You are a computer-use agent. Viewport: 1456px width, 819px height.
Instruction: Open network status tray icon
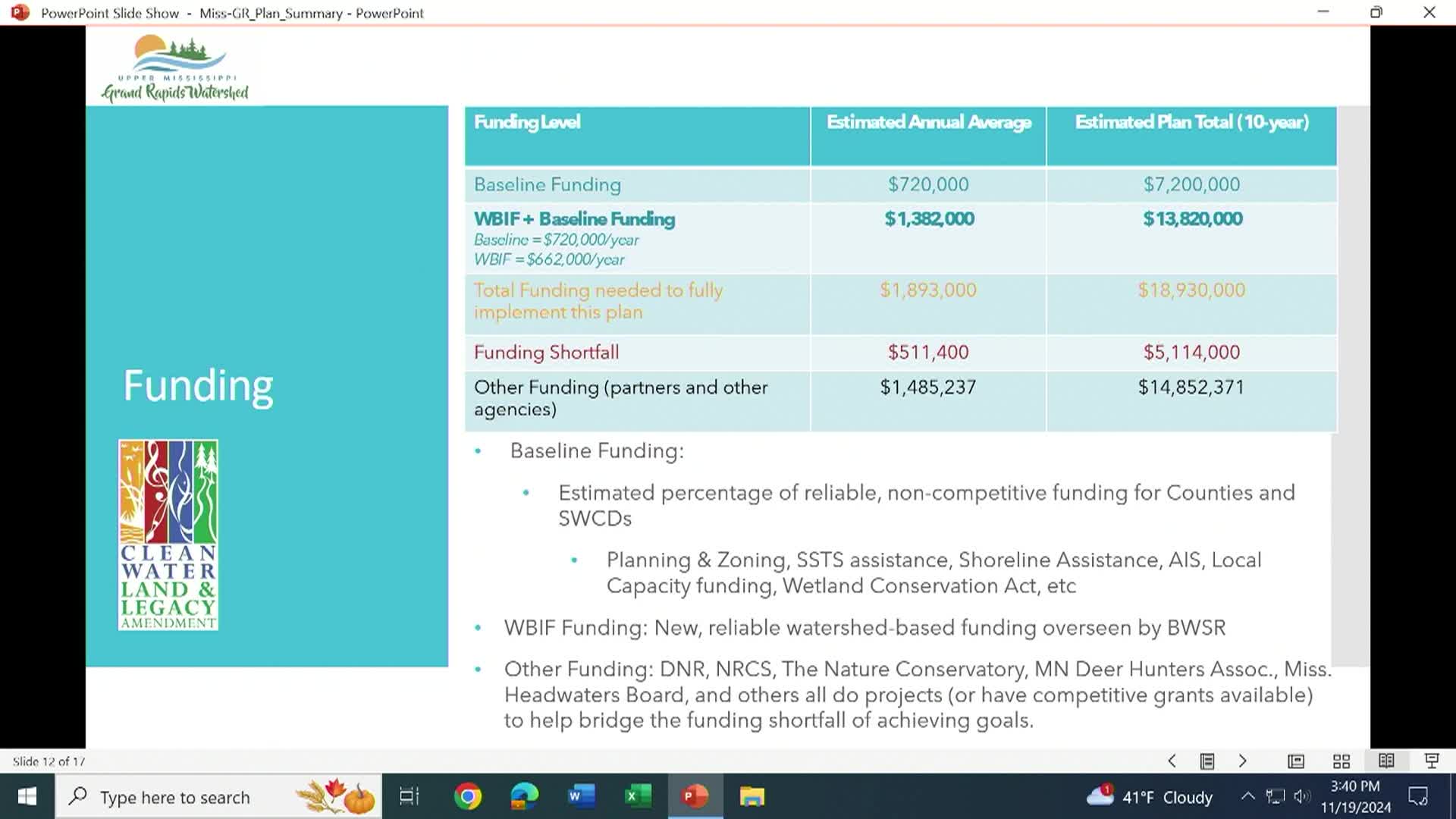pyautogui.click(x=1276, y=796)
